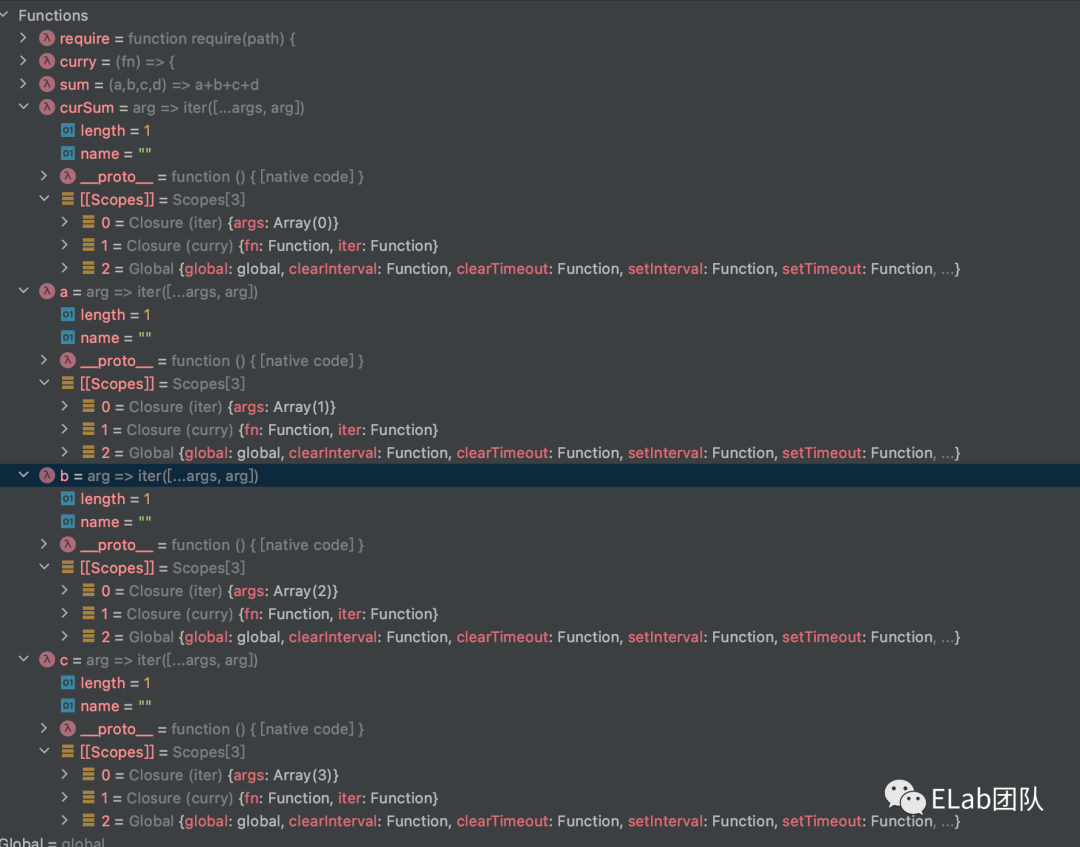Click length = 1 text under c
Image resolution: width=1080 pixels, height=847 pixels.
pyautogui.click(x=115, y=683)
